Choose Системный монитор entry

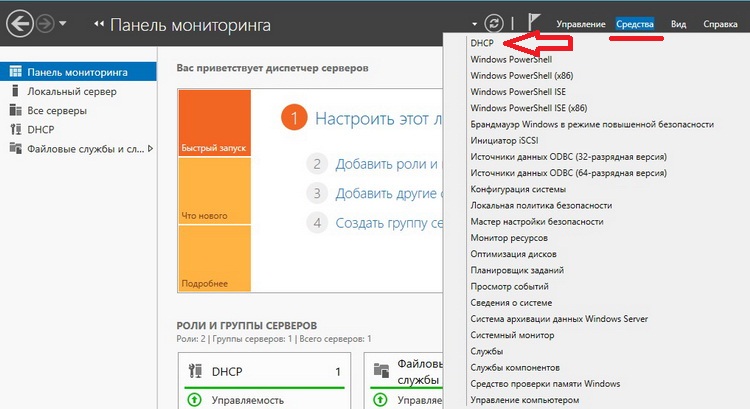(512, 335)
